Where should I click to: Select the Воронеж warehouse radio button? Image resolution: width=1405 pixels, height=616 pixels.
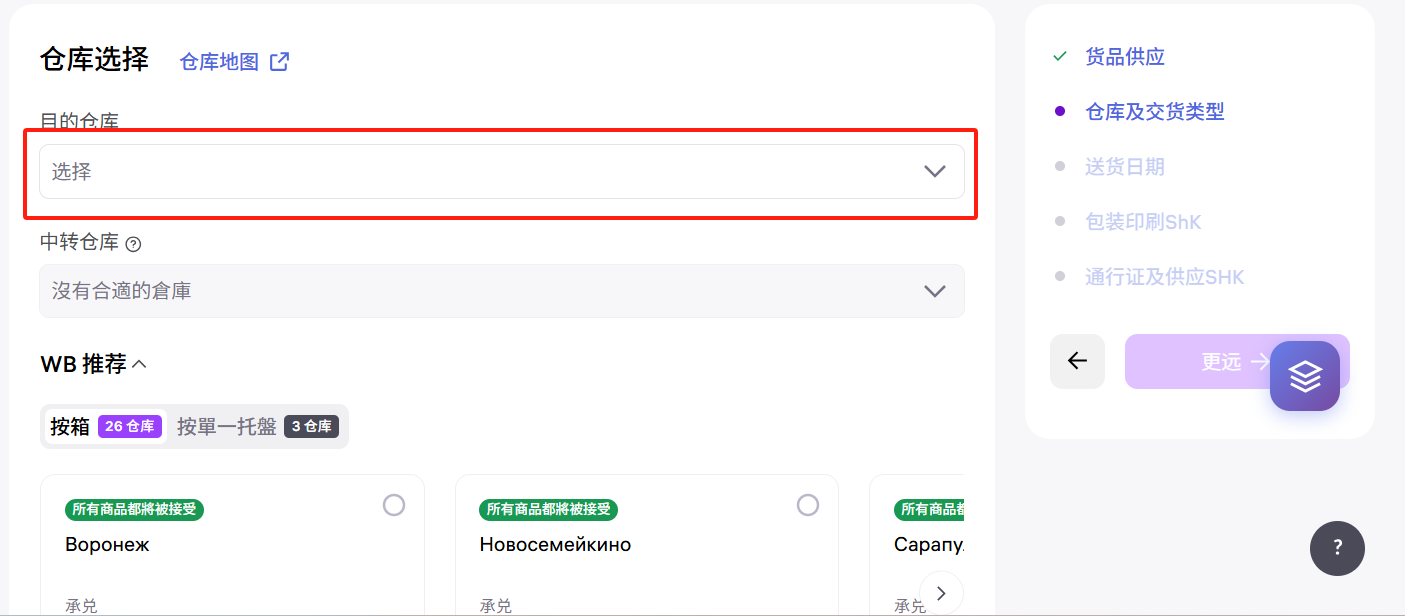click(393, 505)
